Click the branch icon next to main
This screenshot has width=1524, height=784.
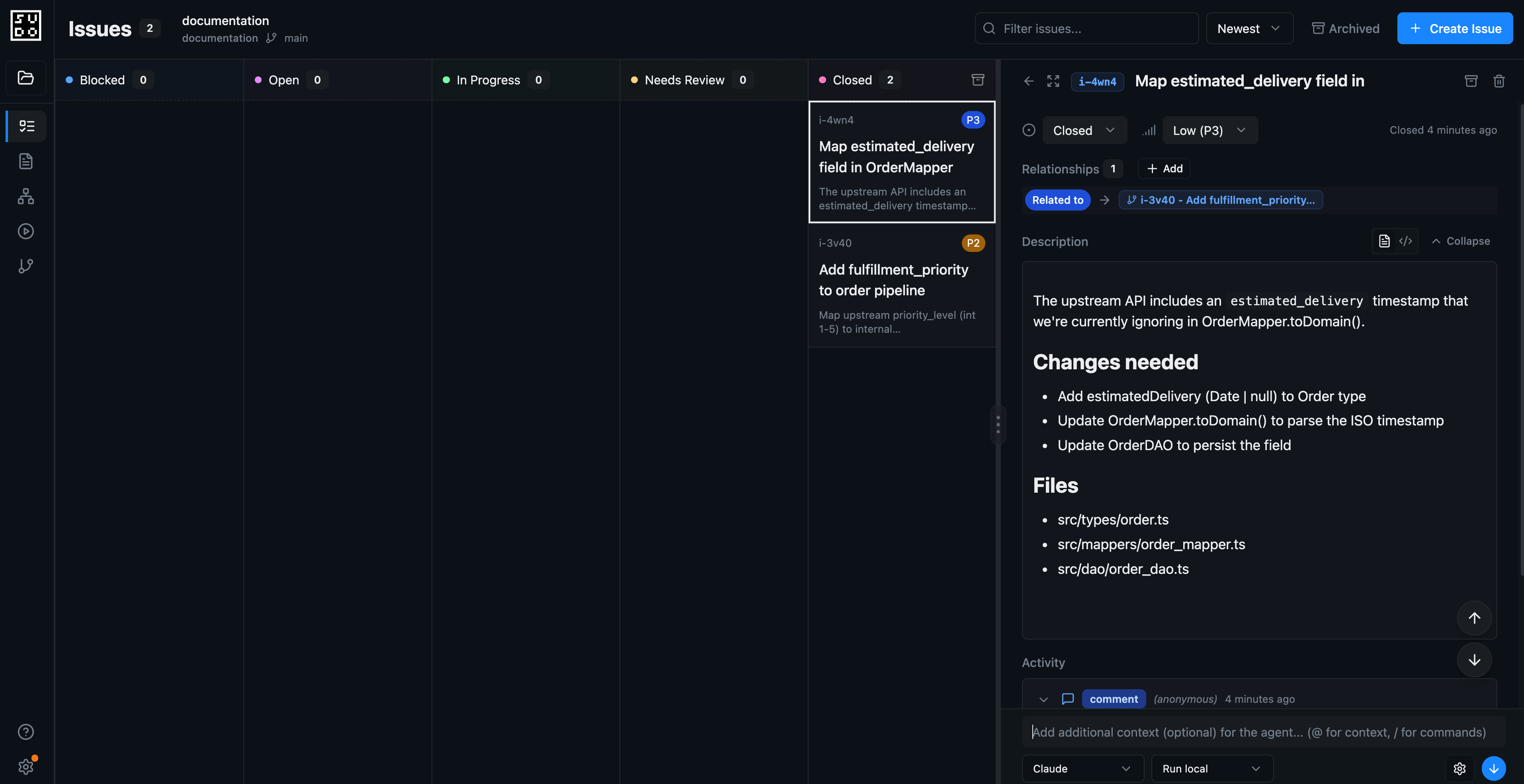(x=271, y=38)
